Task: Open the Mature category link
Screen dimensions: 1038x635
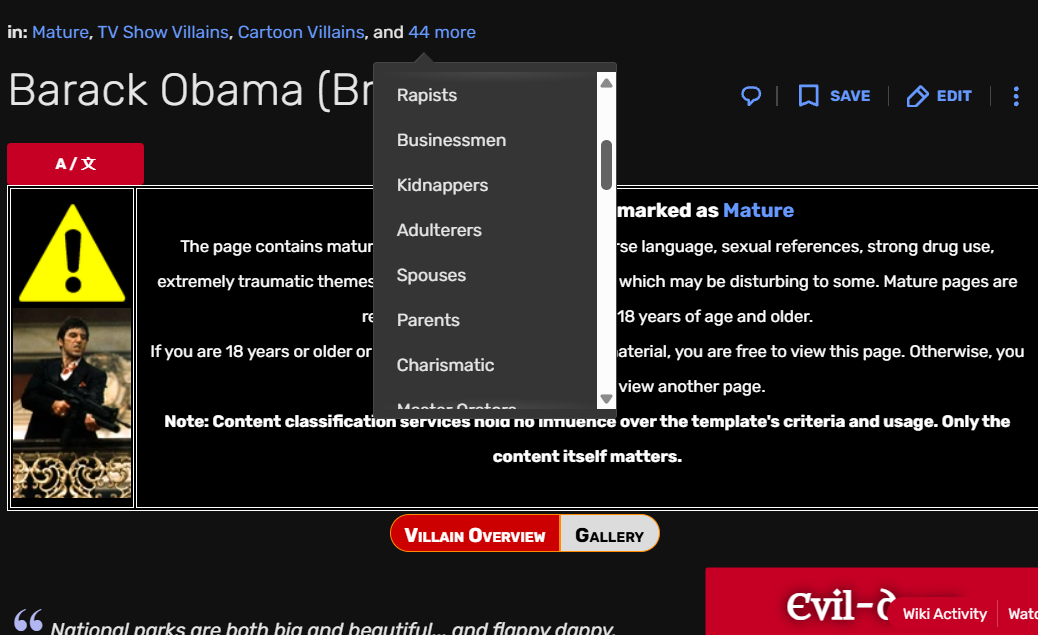Action: [60, 32]
